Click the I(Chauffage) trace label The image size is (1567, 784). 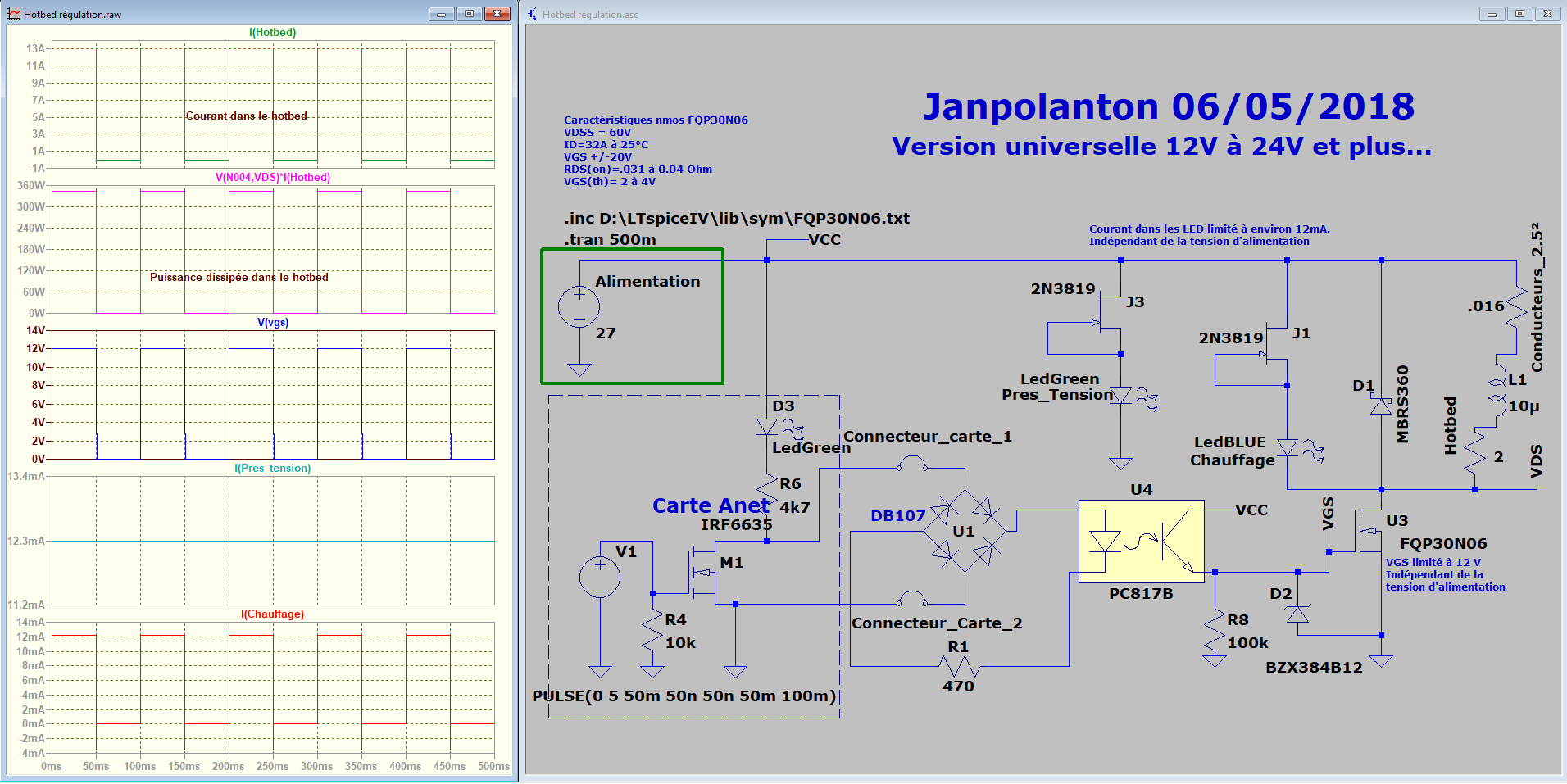[273, 614]
